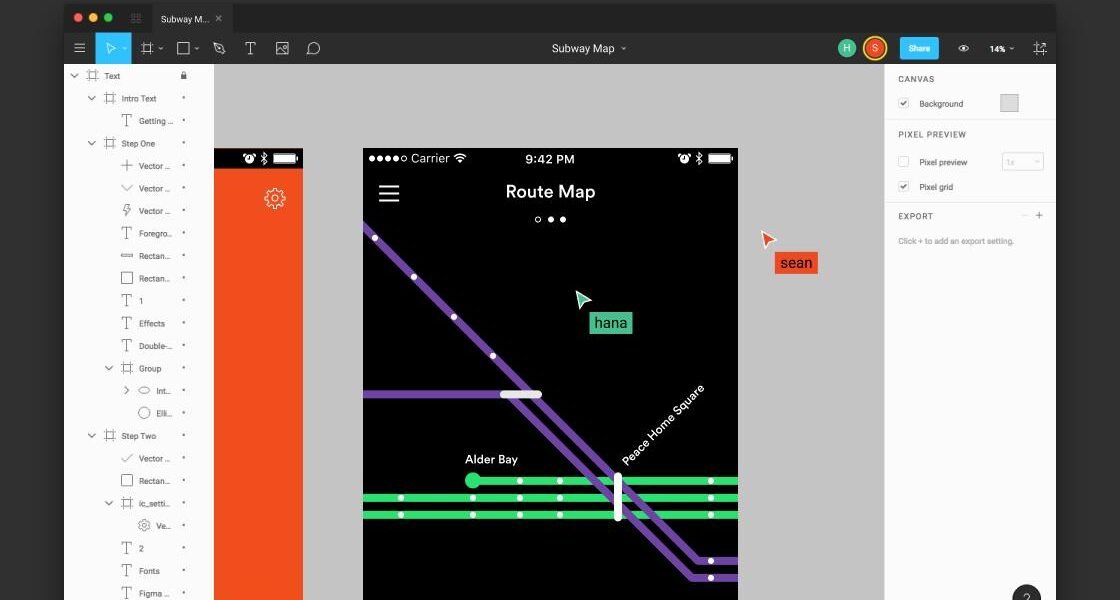
Task: Click the Peace Home Square label
Action: tap(663, 425)
